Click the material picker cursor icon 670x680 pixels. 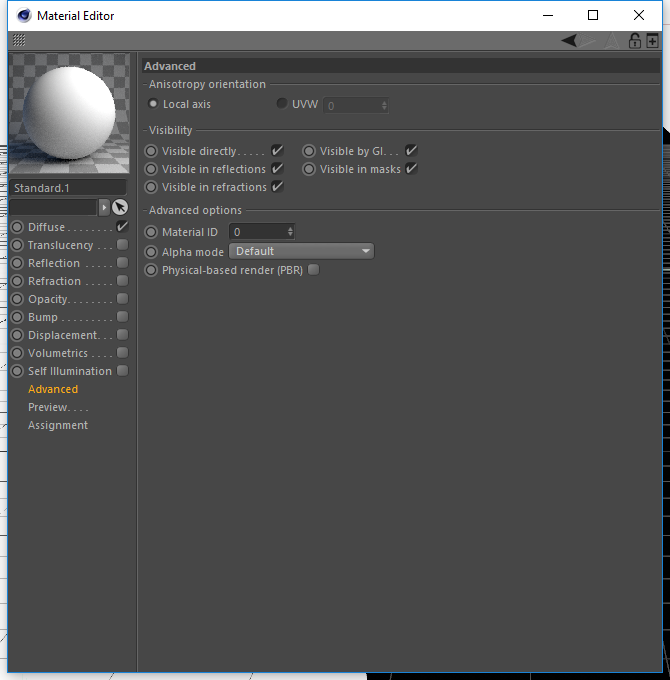coord(120,207)
